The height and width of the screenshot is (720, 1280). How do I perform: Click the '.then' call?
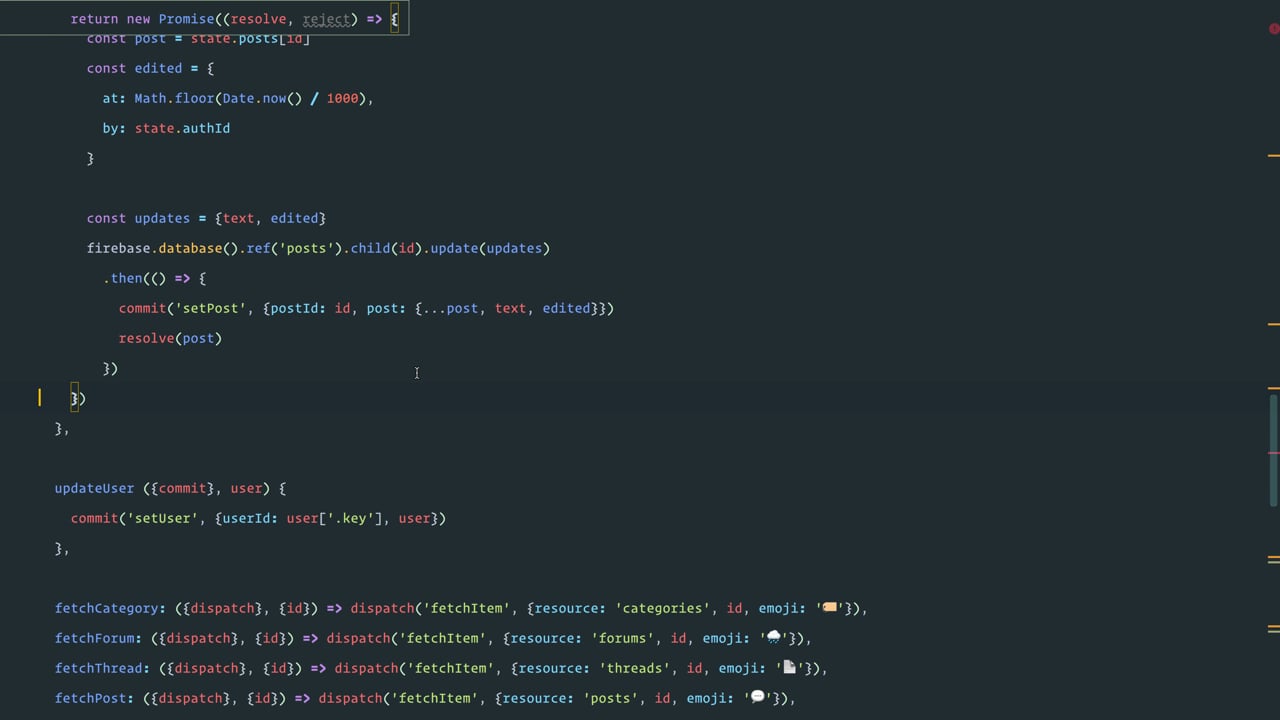[x=123, y=278]
